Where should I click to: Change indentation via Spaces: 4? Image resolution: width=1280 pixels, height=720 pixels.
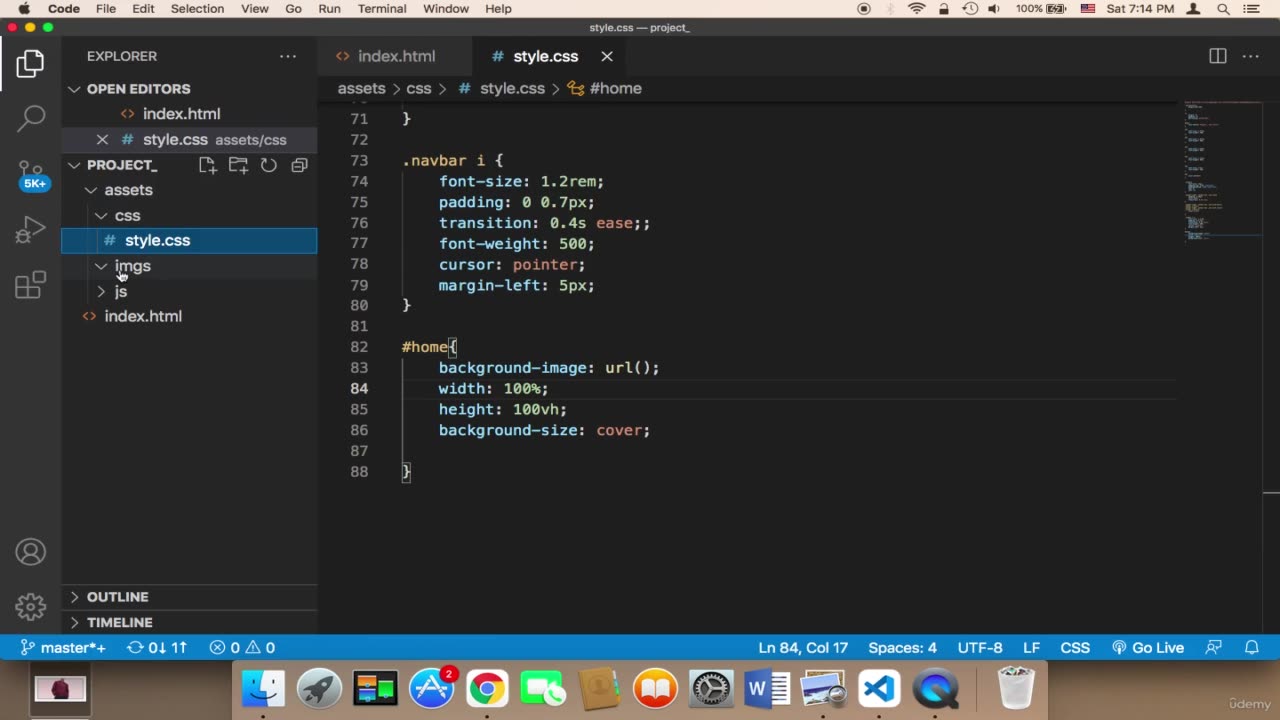click(903, 648)
